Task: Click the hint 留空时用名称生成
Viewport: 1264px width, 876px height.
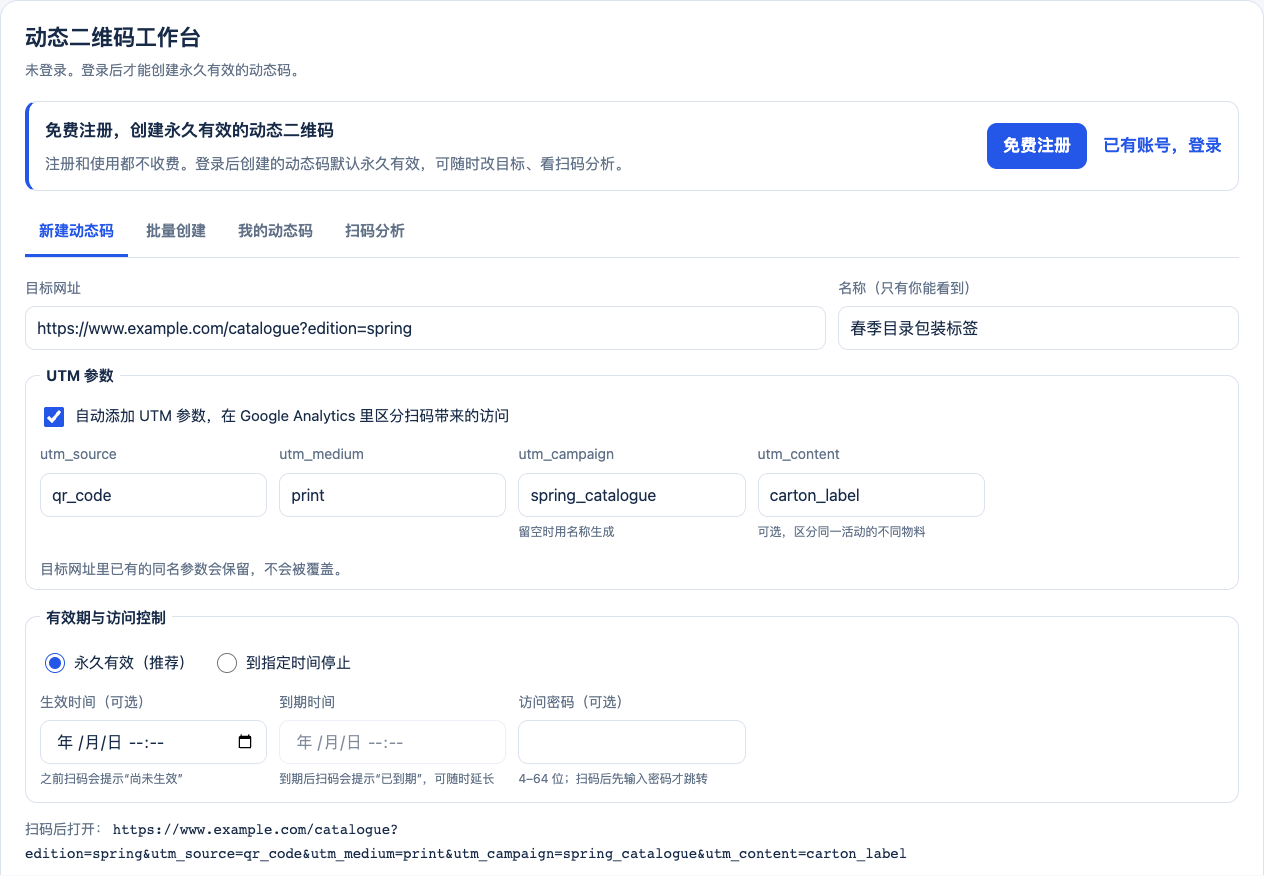Action: [x=566, y=532]
